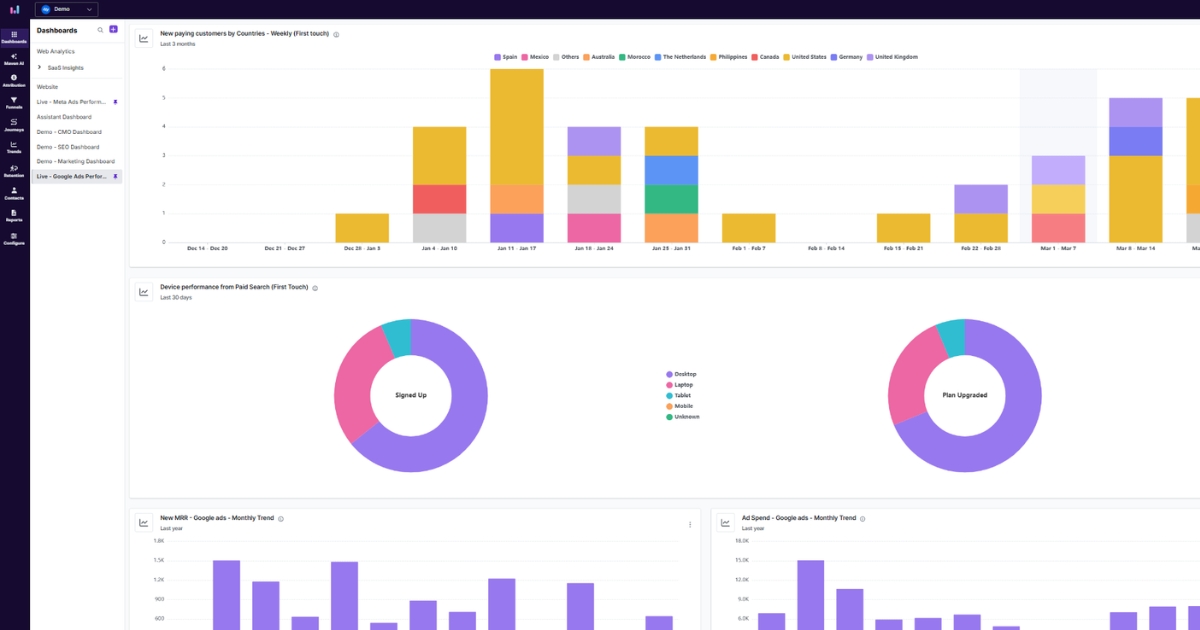Open Assistant Dashboard
The image size is (1200, 630).
click(64, 117)
